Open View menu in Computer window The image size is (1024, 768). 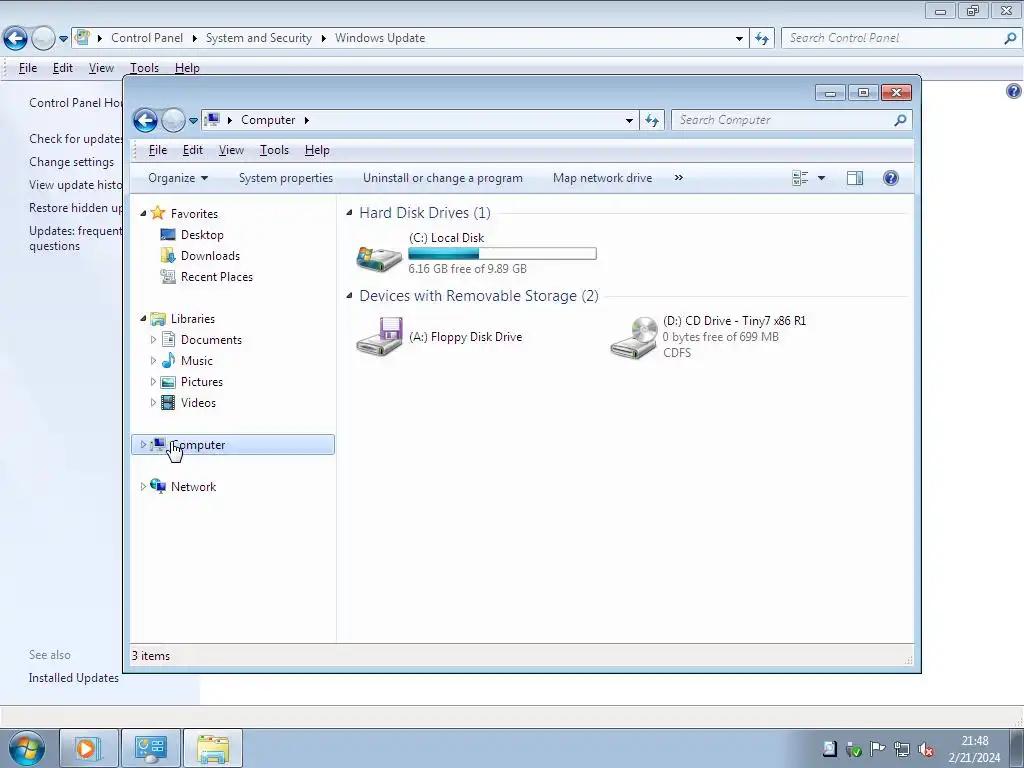(x=231, y=150)
